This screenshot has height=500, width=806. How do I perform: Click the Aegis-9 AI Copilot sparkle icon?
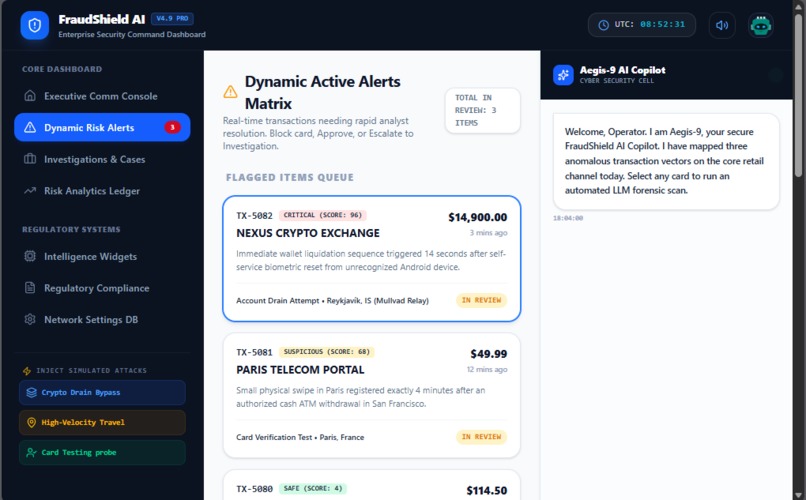tap(563, 75)
